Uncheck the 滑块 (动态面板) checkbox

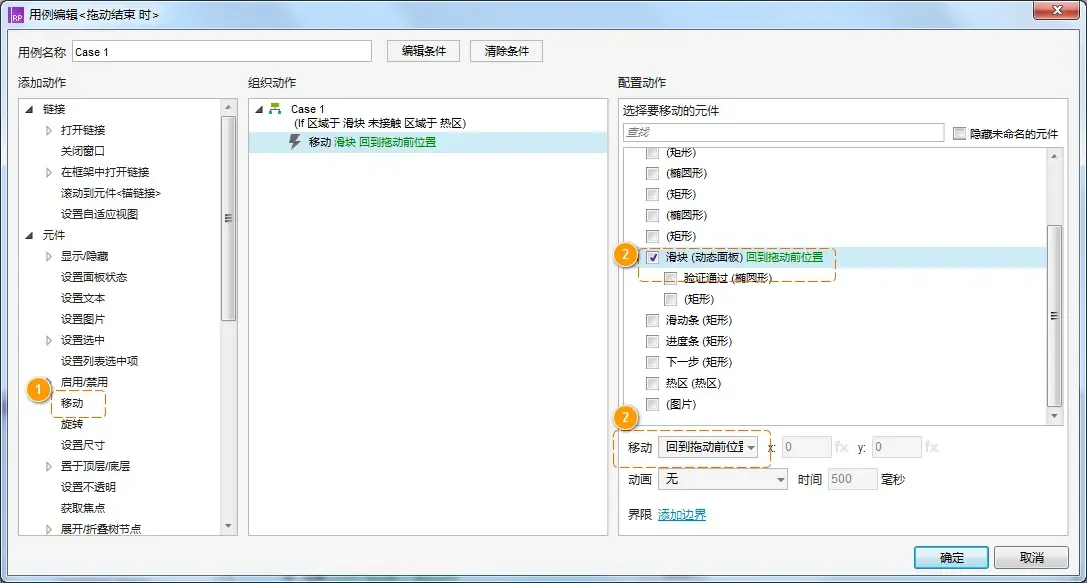coord(654,257)
